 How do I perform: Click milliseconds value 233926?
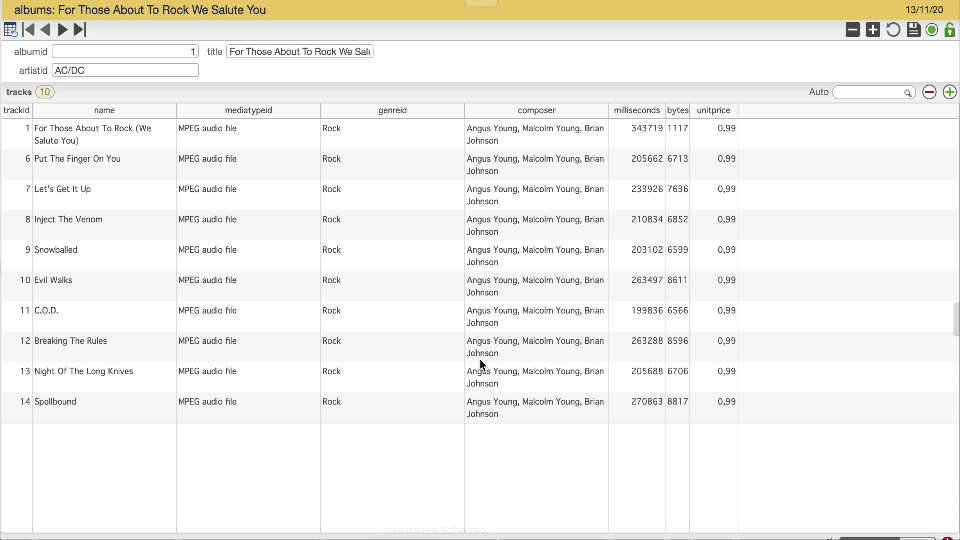click(647, 189)
